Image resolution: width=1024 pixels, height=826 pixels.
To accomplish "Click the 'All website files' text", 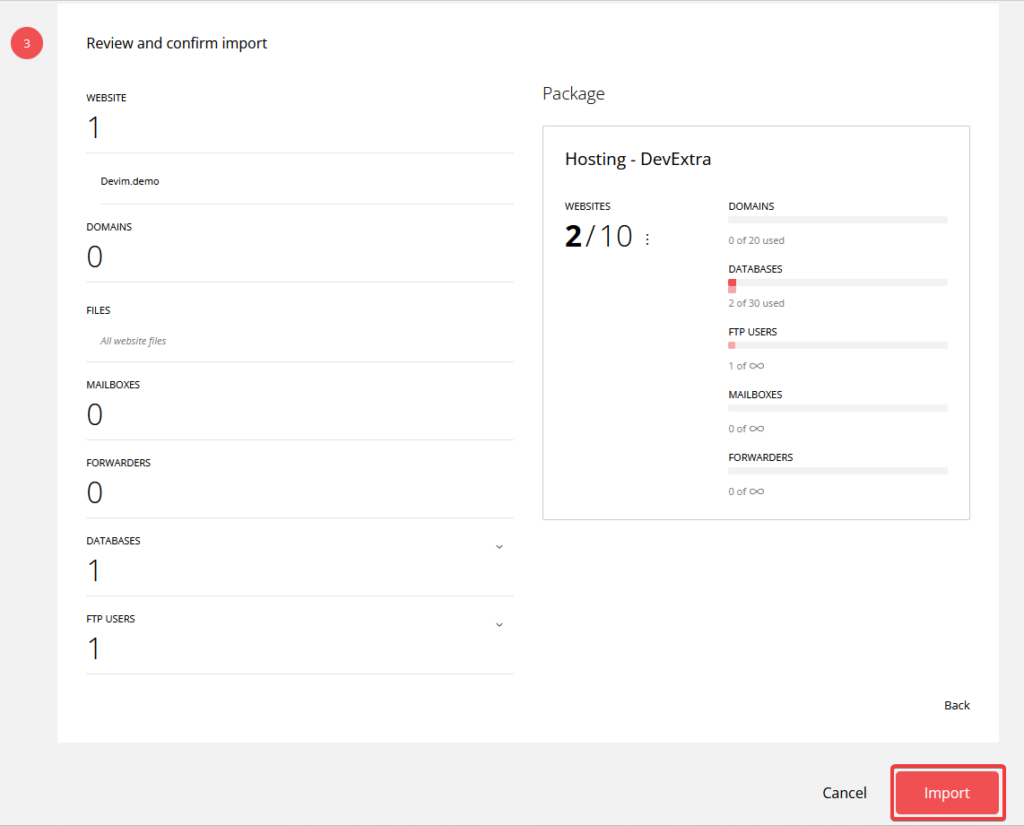I will [x=133, y=341].
